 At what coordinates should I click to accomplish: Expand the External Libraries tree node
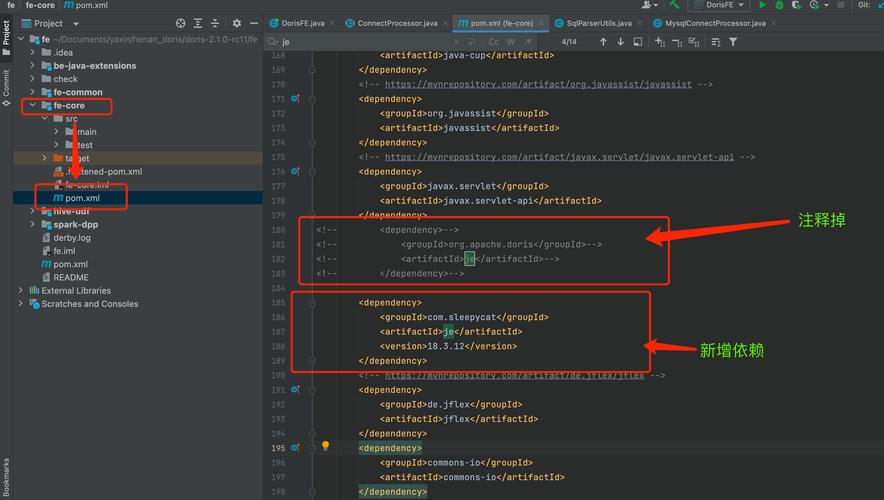point(21,291)
